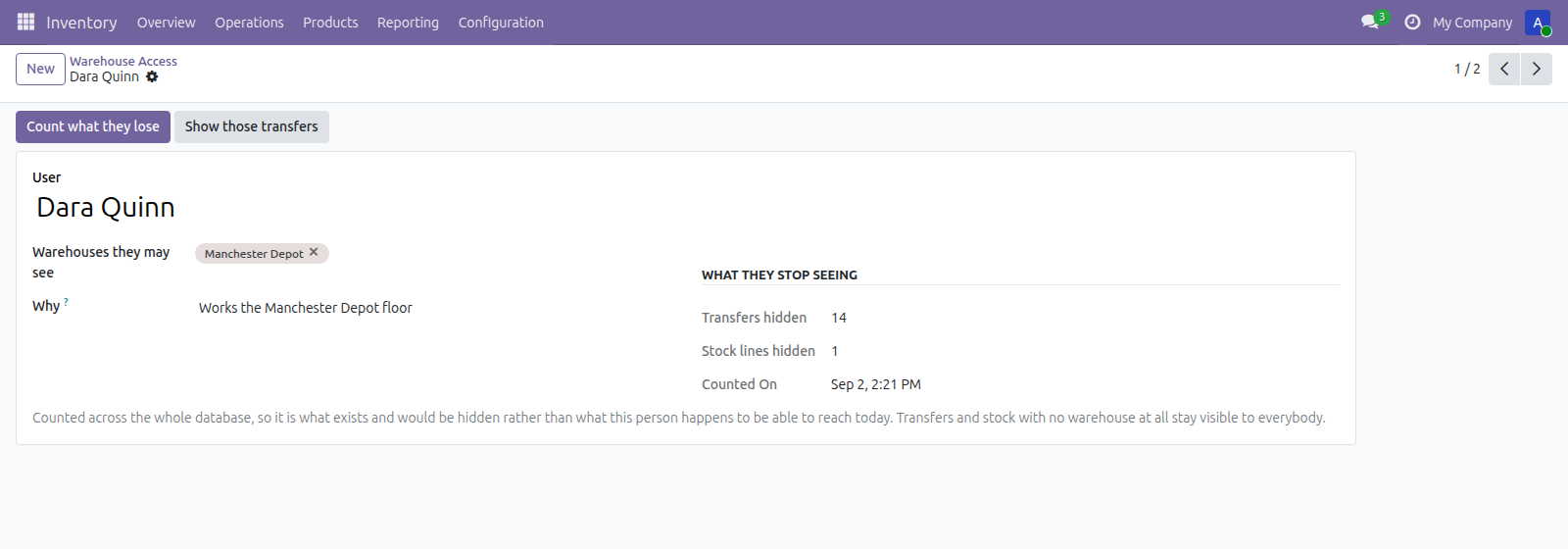Open the user avatar menu
Screen dimensions: 1568x549
(1538, 23)
